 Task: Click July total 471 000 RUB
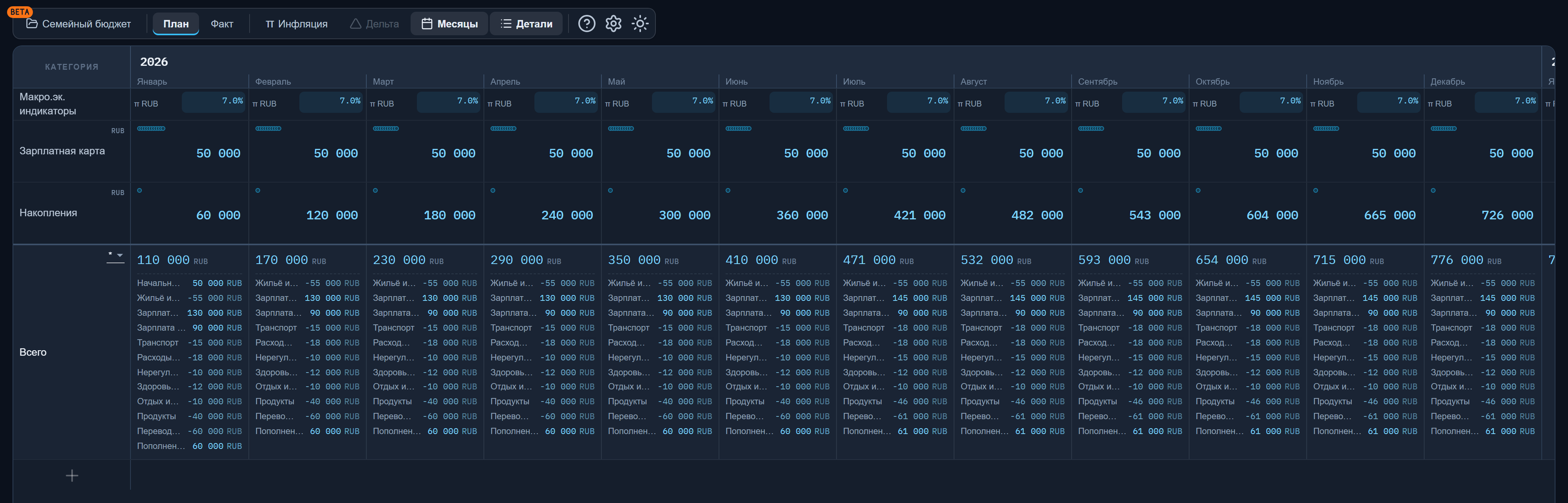pyautogui.click(x=878, y=261)
